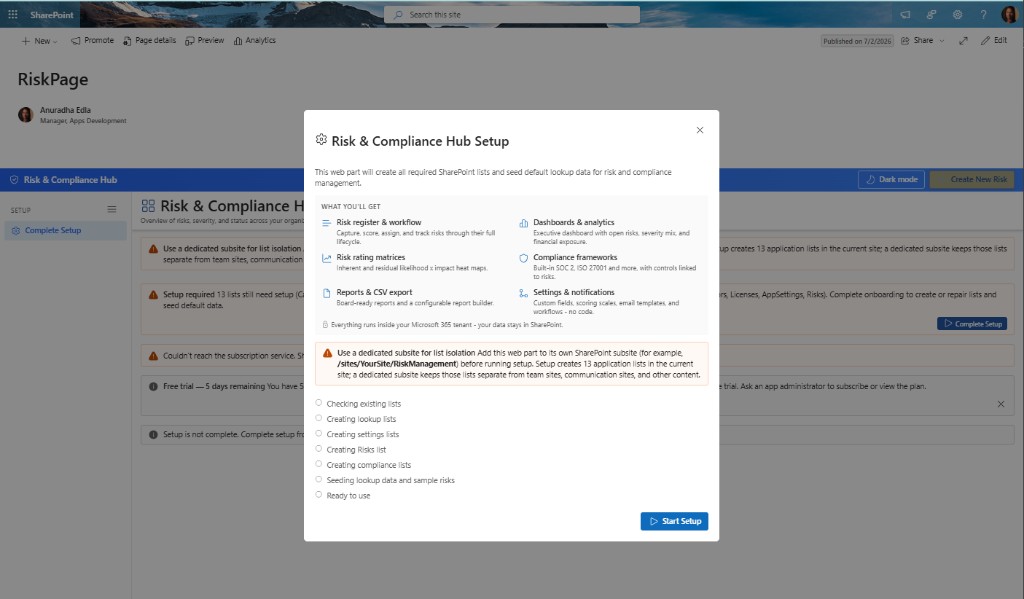Select the Creating compliance lists step
This screenshot has height=599, width=1024.
click(364, 464)
